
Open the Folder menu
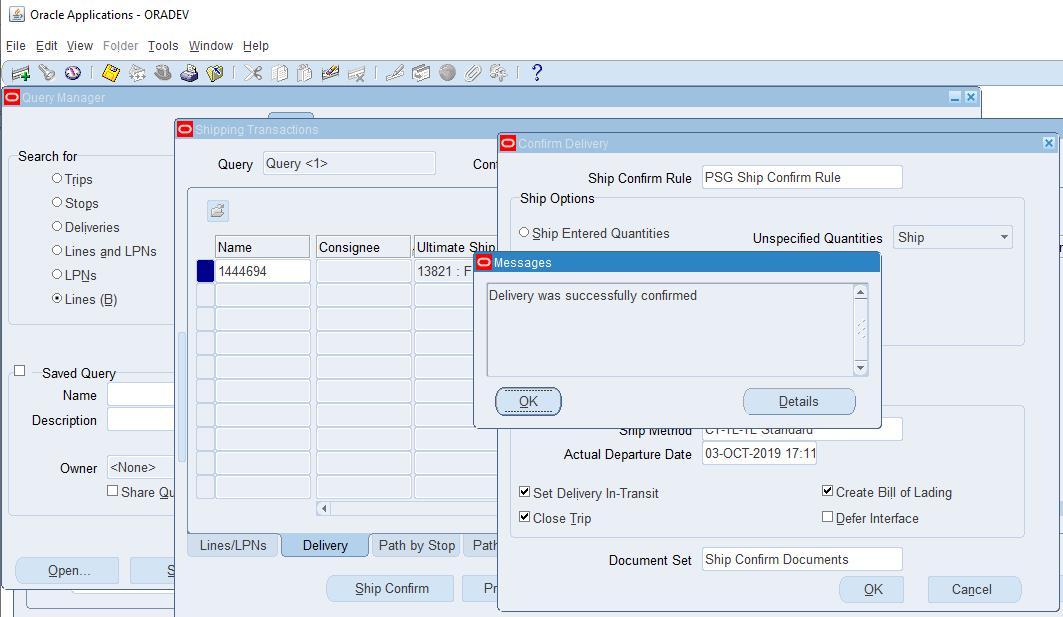coord(120,45)
